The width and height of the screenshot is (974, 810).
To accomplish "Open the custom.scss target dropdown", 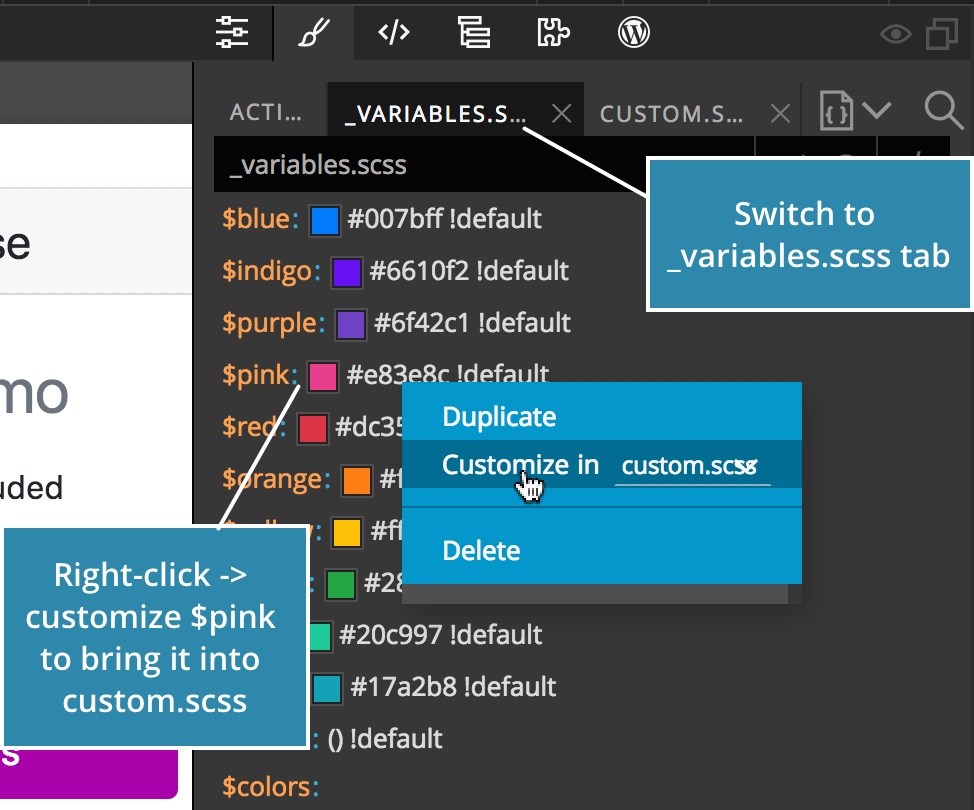I will coord(693,467).
